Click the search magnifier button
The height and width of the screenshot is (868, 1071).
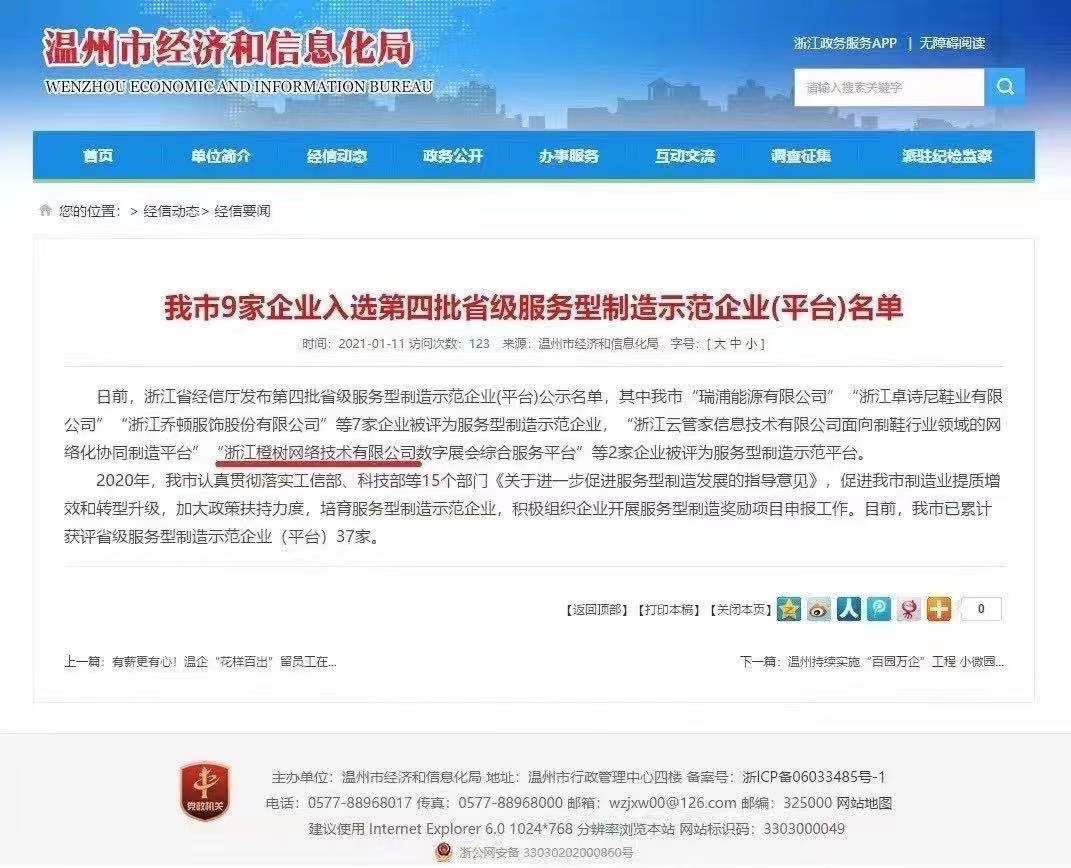tap(1005, 87)
